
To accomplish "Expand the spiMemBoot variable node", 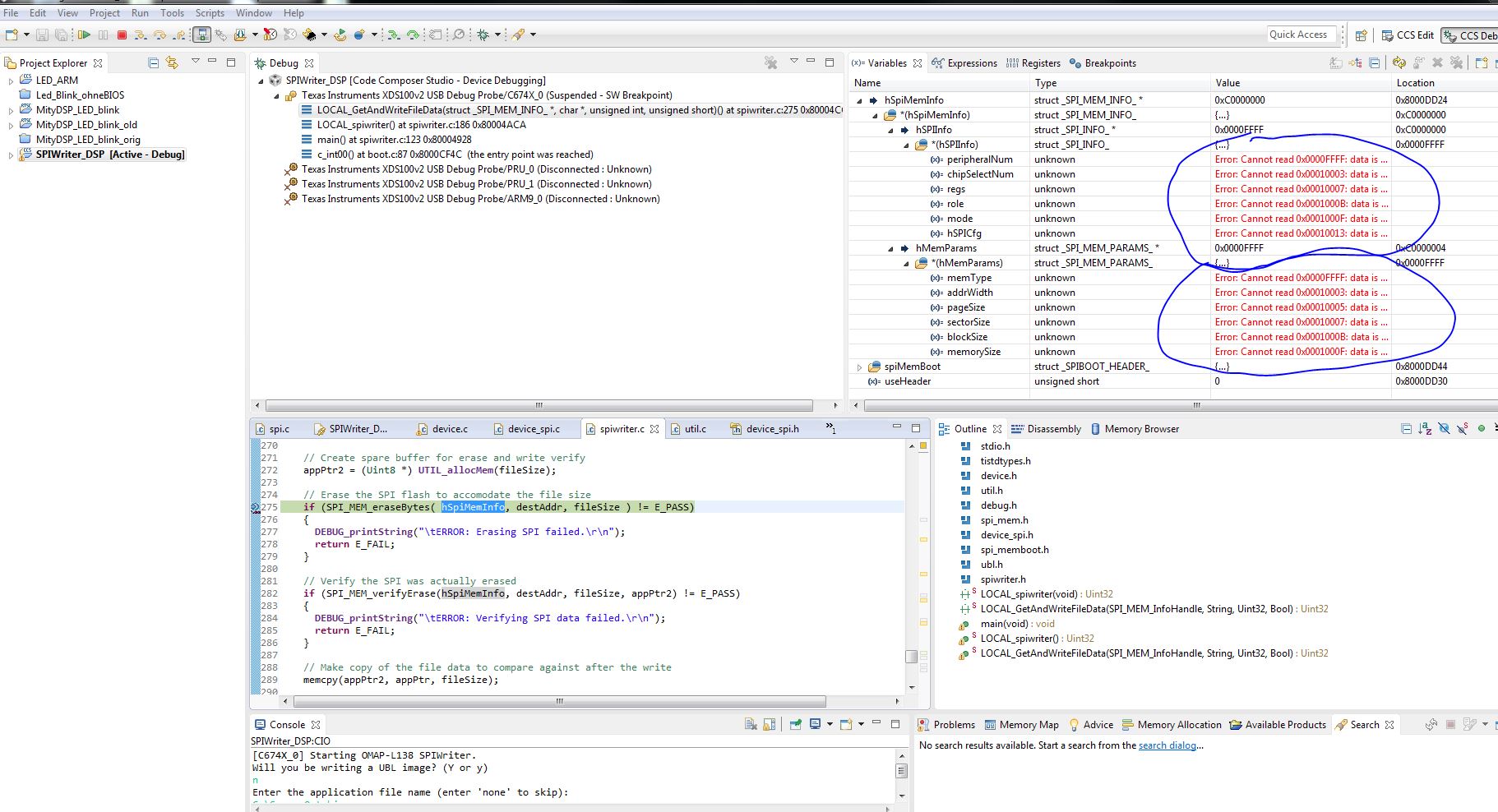I will [860, 367].
